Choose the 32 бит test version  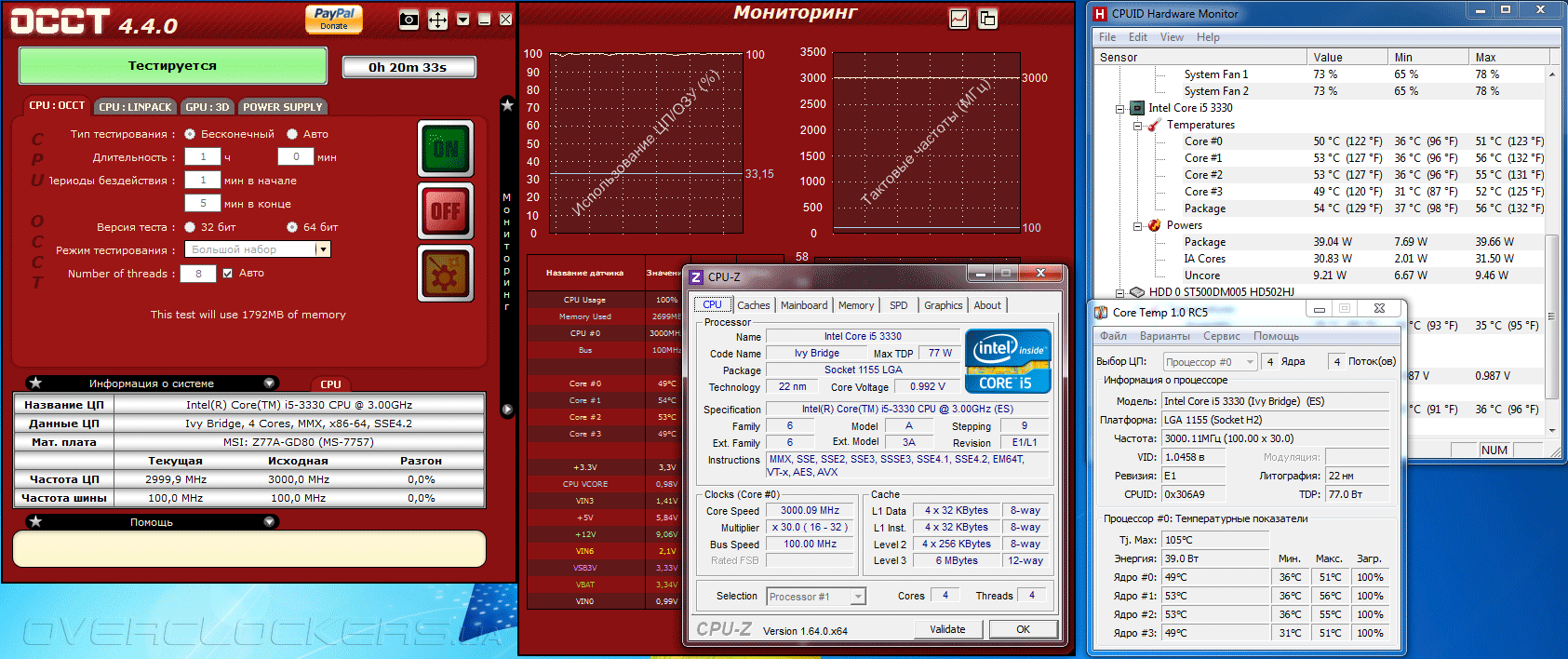tap(190, 227)
